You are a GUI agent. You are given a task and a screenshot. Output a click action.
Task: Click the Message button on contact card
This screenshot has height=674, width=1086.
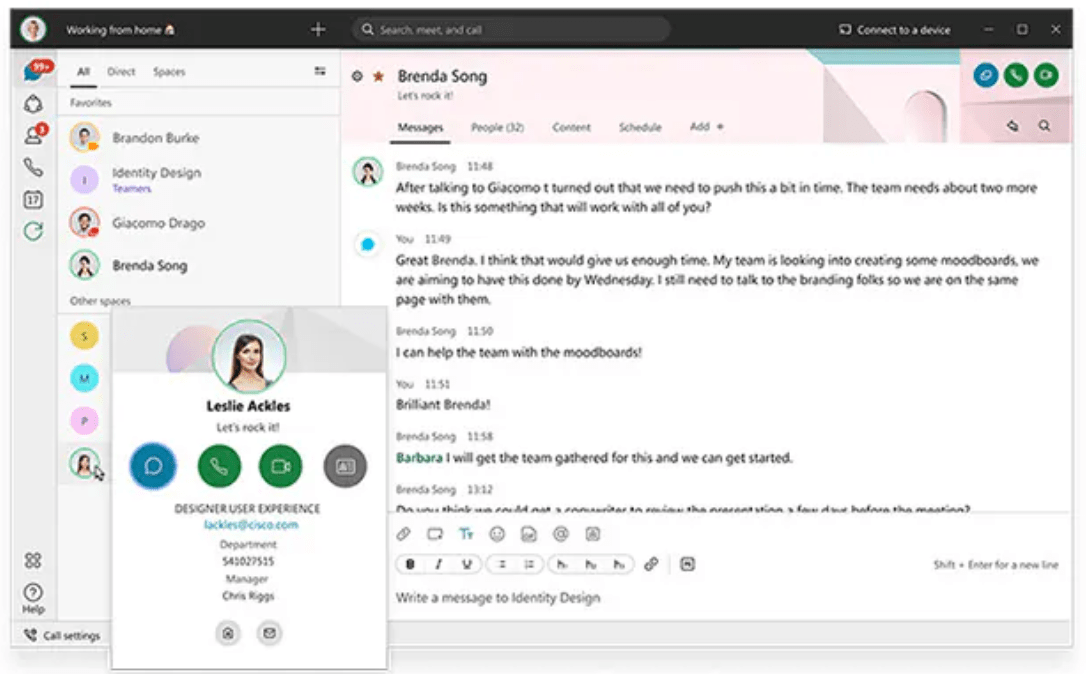click(x=153, y=466)
